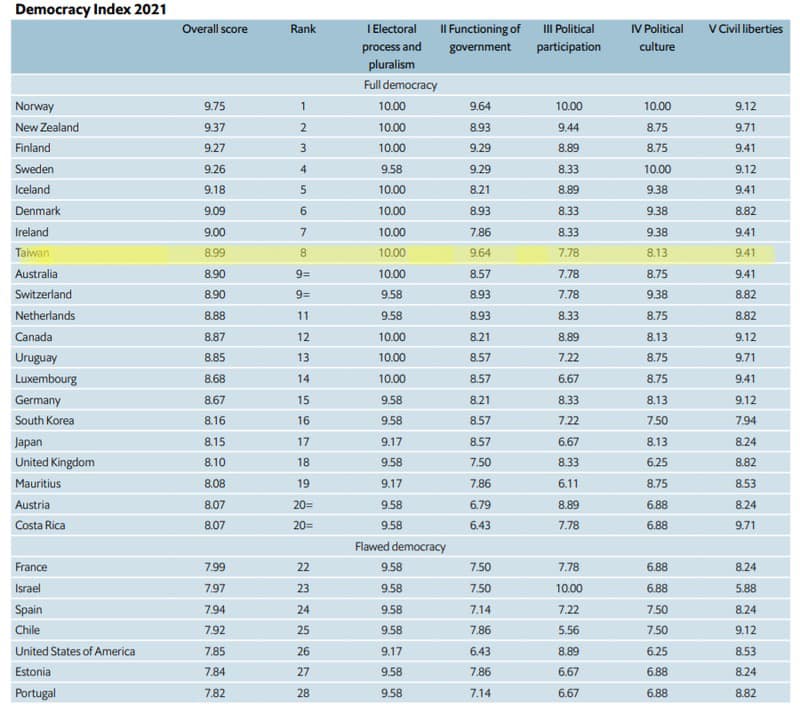Select the country name "Germany"
Screen dimensions: 800x712
pyautogui.click(x=38, y=400)
